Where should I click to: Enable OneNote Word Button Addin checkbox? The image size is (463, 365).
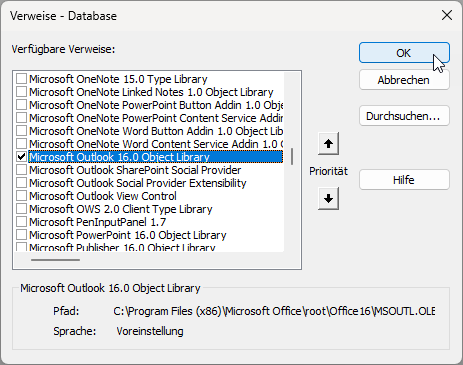click(22, 131)
